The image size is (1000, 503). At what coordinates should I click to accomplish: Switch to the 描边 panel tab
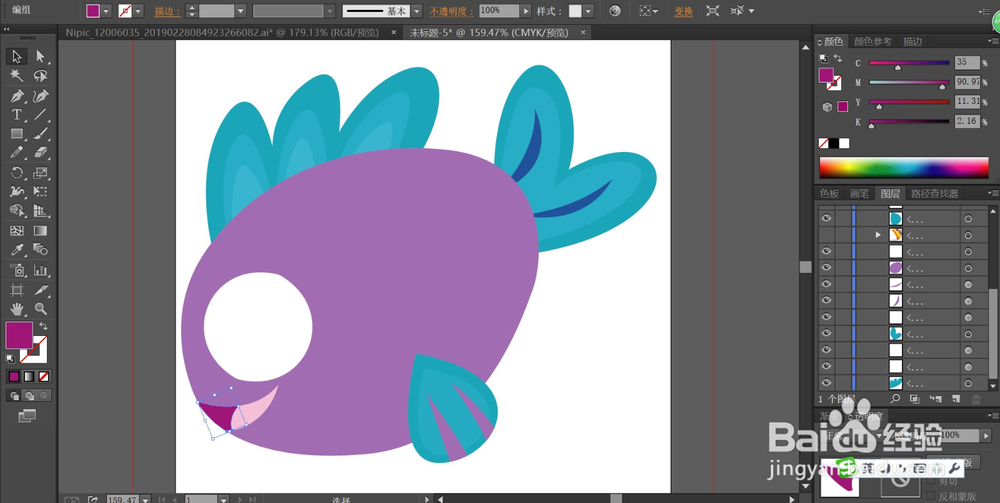(913, 41)
